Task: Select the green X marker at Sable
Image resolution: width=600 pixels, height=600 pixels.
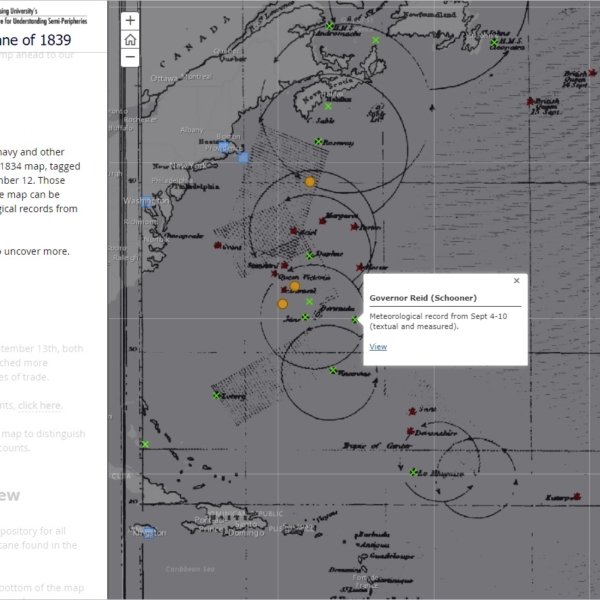Action: (328, 106)
